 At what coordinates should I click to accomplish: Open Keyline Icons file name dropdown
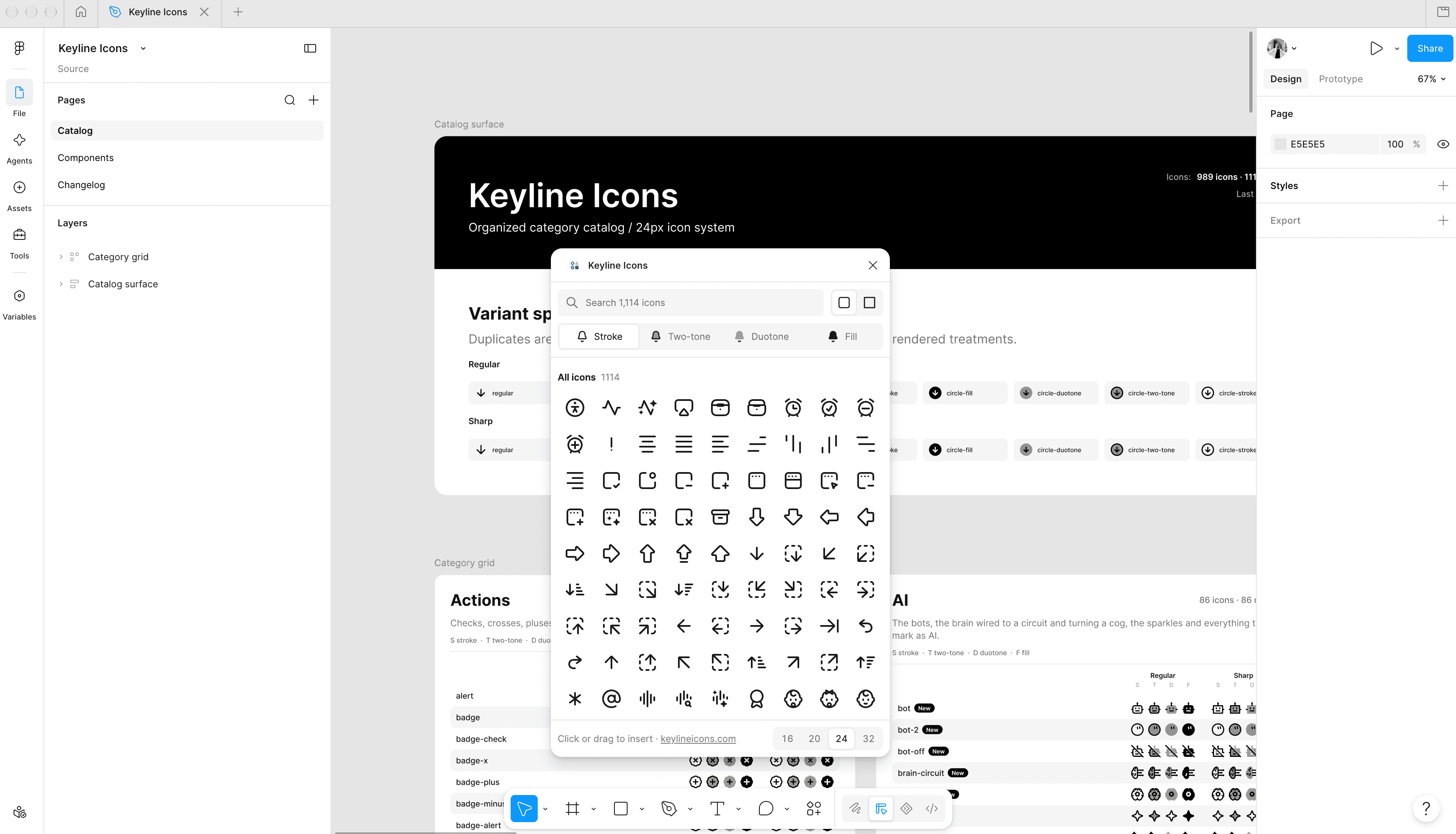tap(143, 49)
